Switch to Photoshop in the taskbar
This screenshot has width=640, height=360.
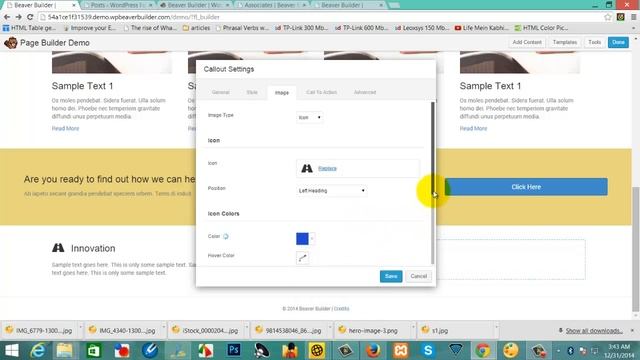coord(234,350)
